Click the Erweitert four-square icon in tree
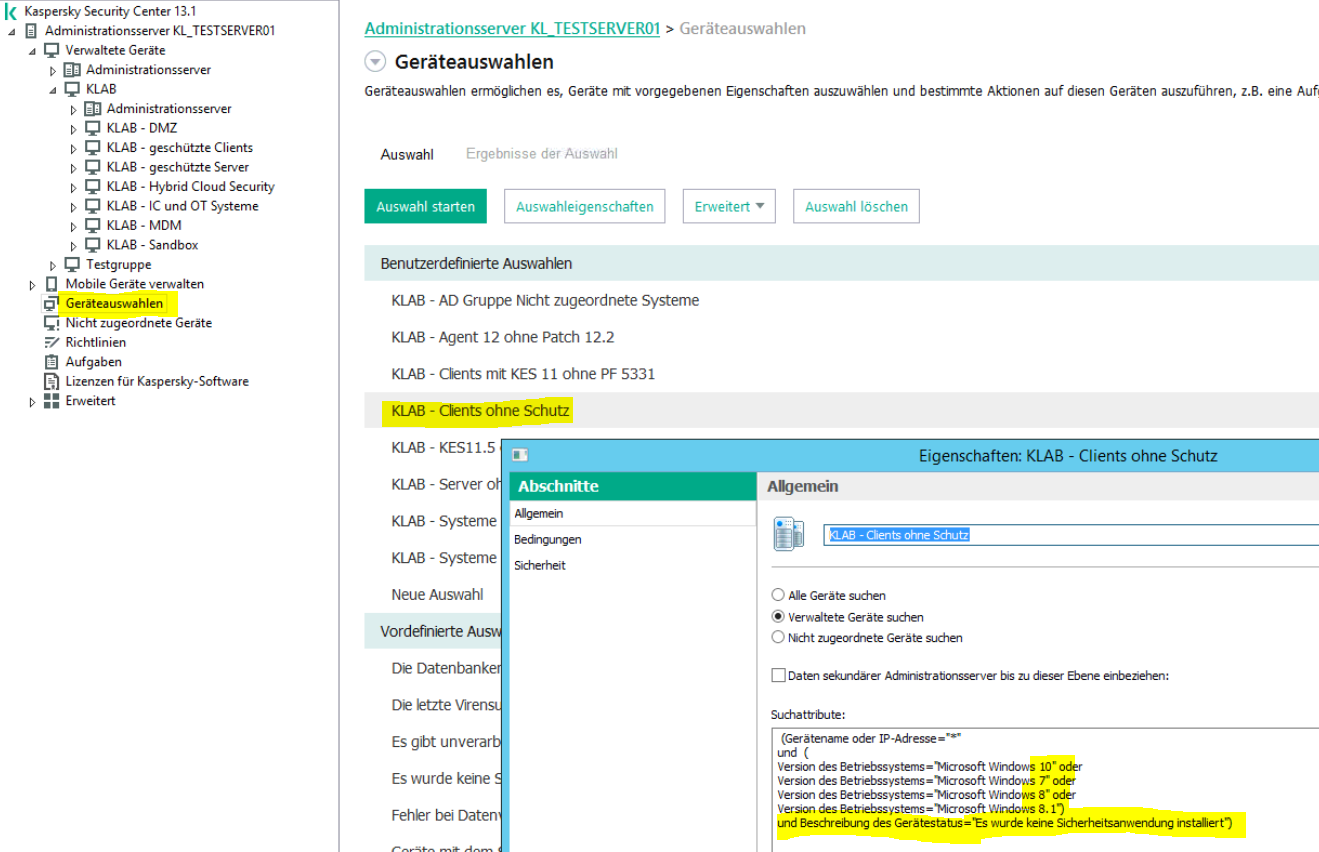The width and height of the screenshot is (1319, 852). click(52, 401)
